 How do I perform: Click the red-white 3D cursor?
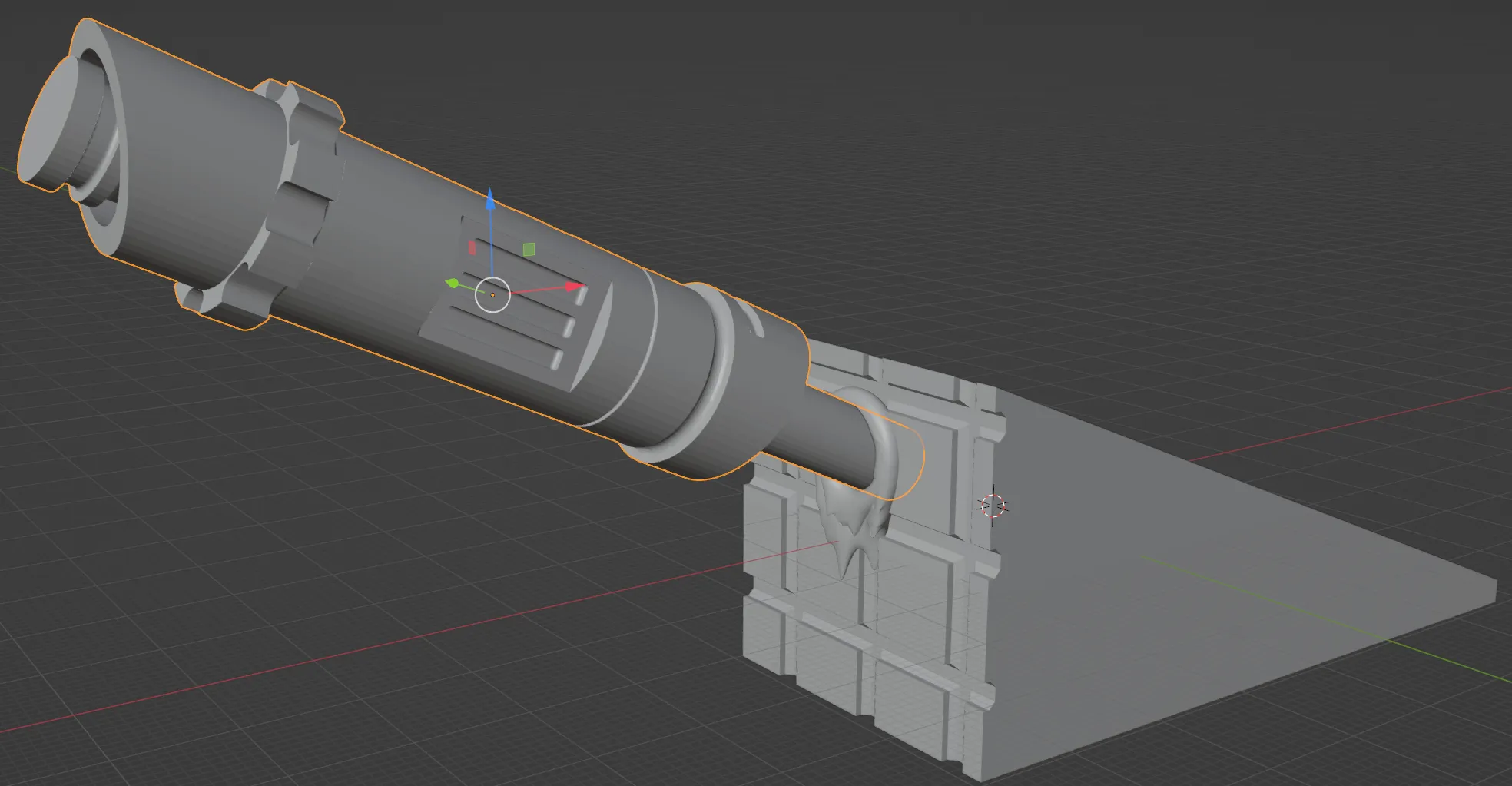[993, 506]
